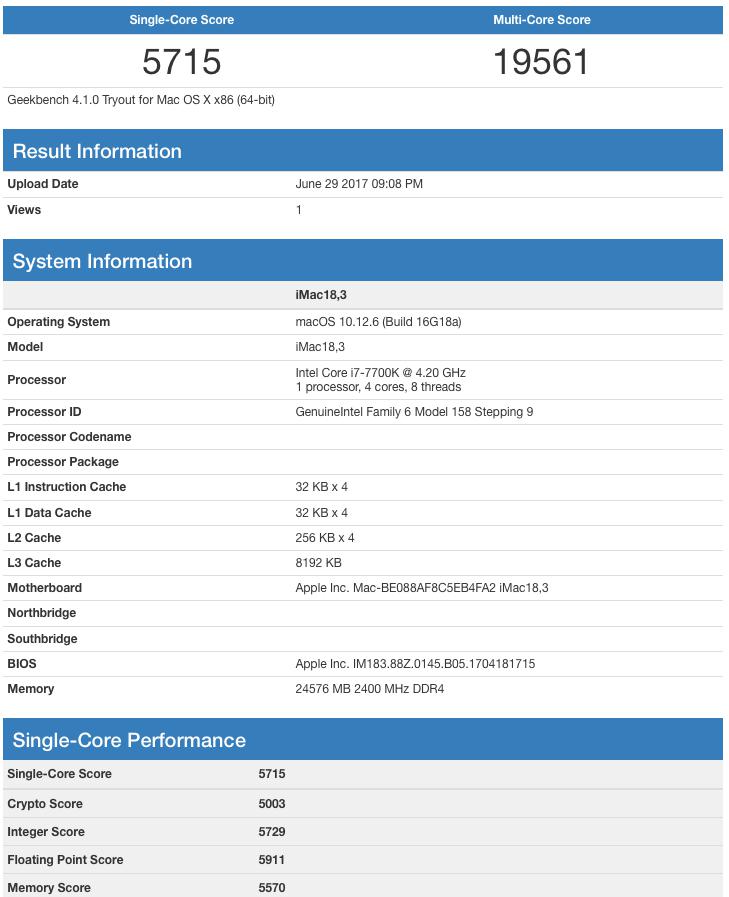Select the Processor Codename label

click(x=69, y=436)
